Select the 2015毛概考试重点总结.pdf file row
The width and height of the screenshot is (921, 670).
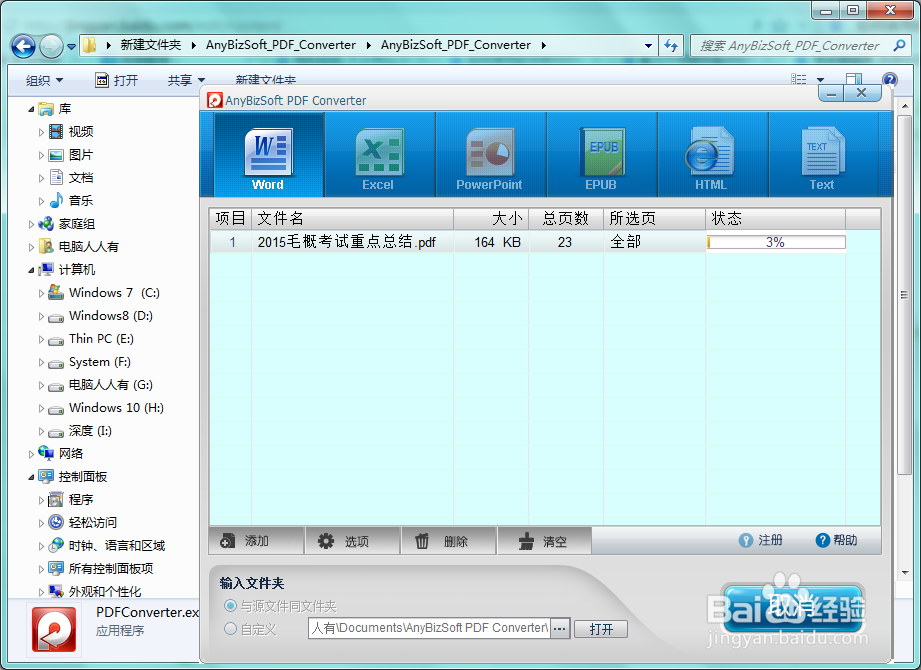[x=544, y=242]
